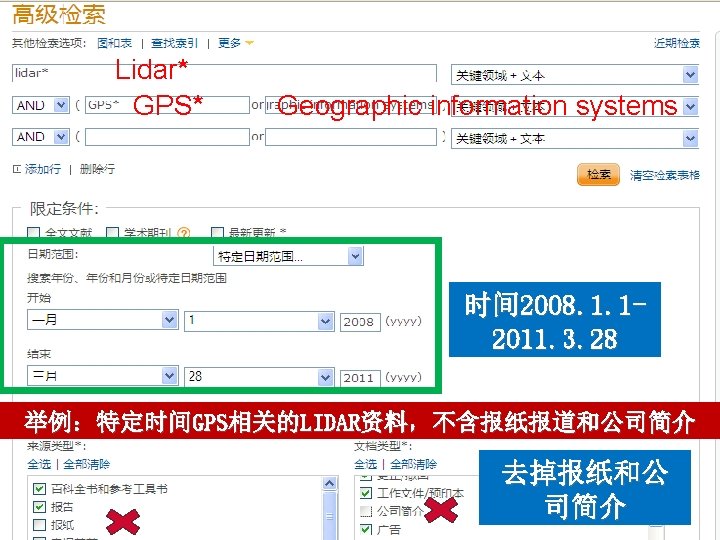Click 全选 under 来源类型
The width and height of the screenshot is (720, 540).
(39, 464)
